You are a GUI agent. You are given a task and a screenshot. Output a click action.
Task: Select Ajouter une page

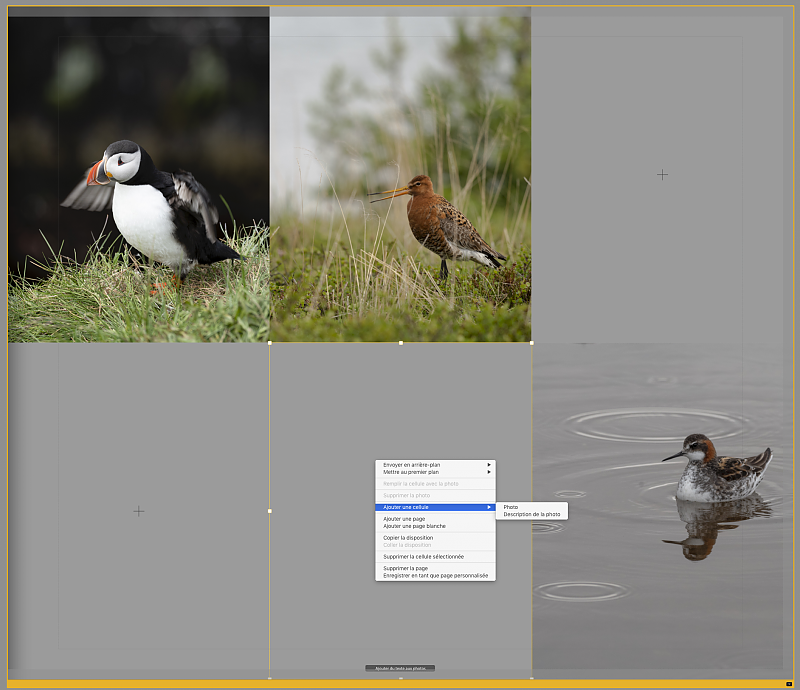(404, 519)
